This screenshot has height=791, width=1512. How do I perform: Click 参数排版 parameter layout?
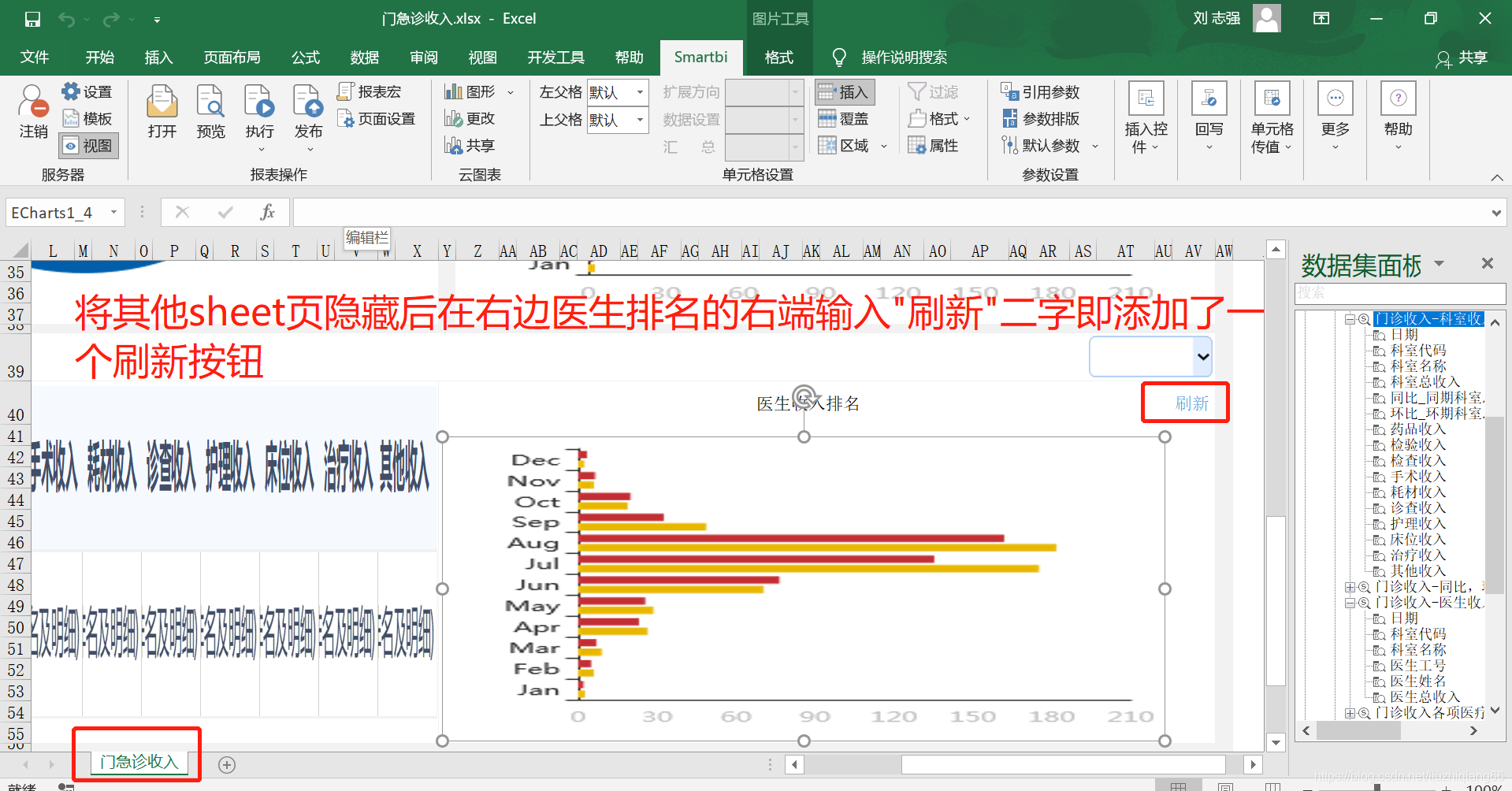pyautogui.click(x=1040, y=119)
